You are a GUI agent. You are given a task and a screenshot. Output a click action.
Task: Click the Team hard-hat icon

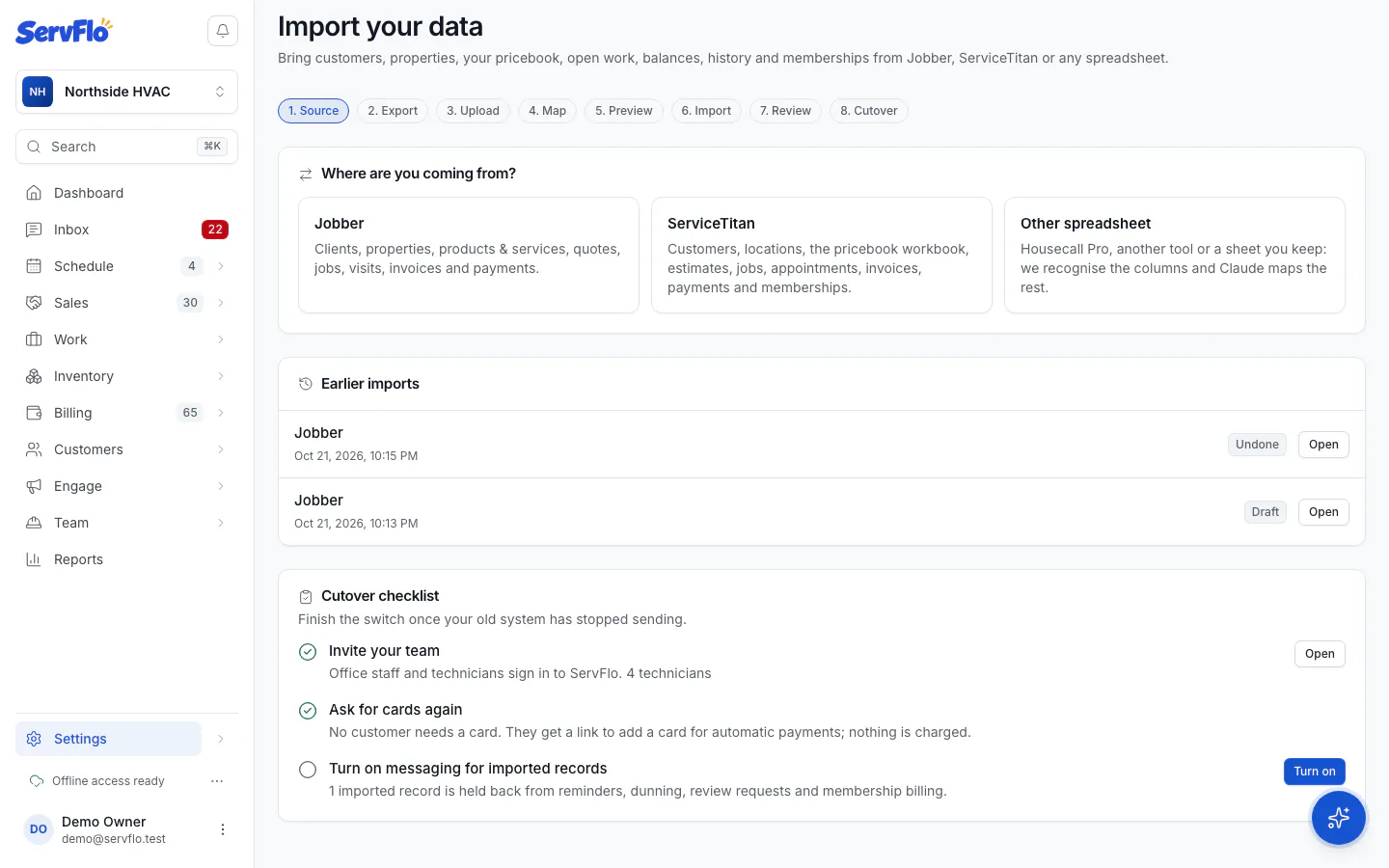click(34, 523)
